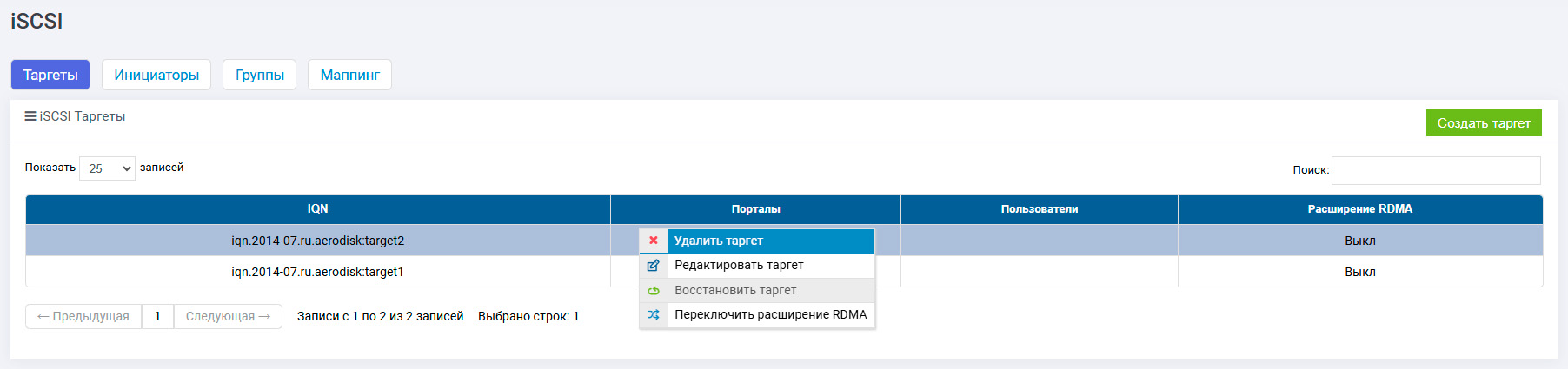This screenshot has width=1568, height=369.
Task: Click the Пользователи cell of target1 row
Action: coord(1040,272)
